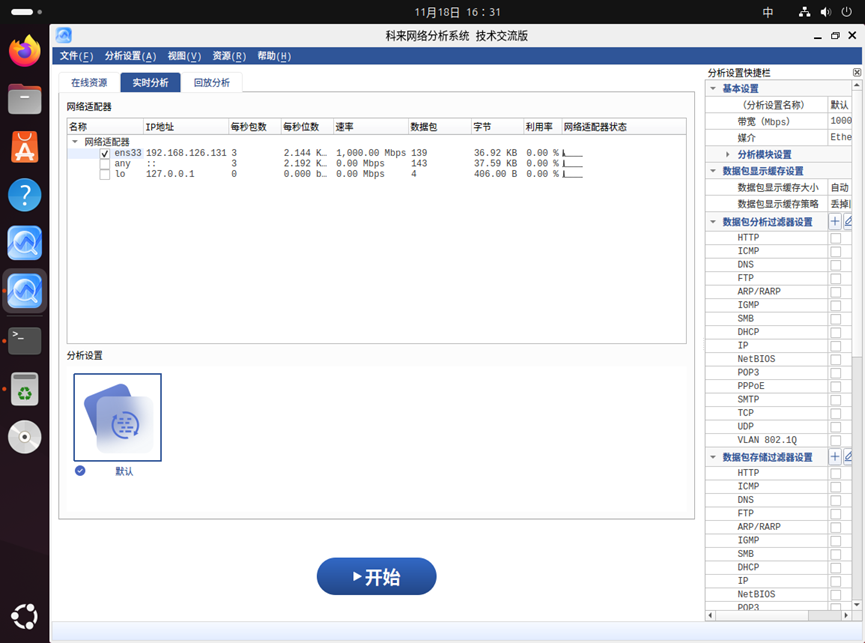865x643 pixels.
Task: Add a new packet analysis filter
Action: point(835,221)
